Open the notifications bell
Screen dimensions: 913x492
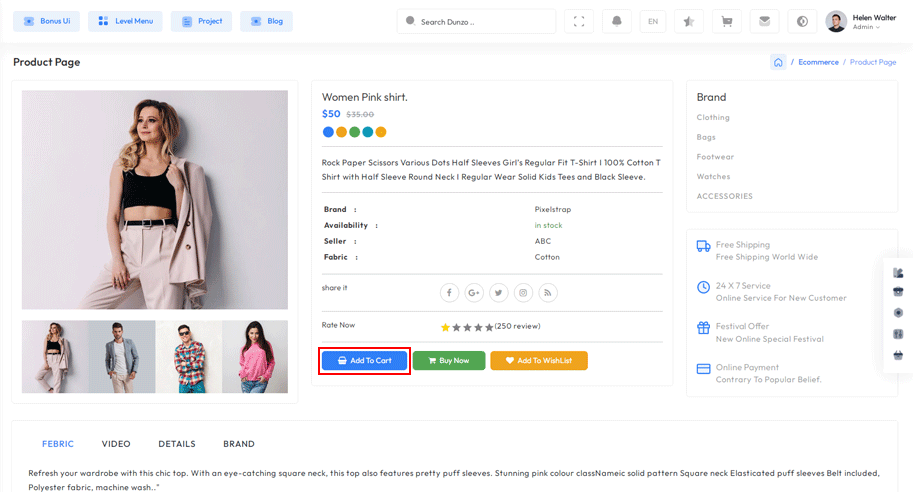[x=616, y=21]
